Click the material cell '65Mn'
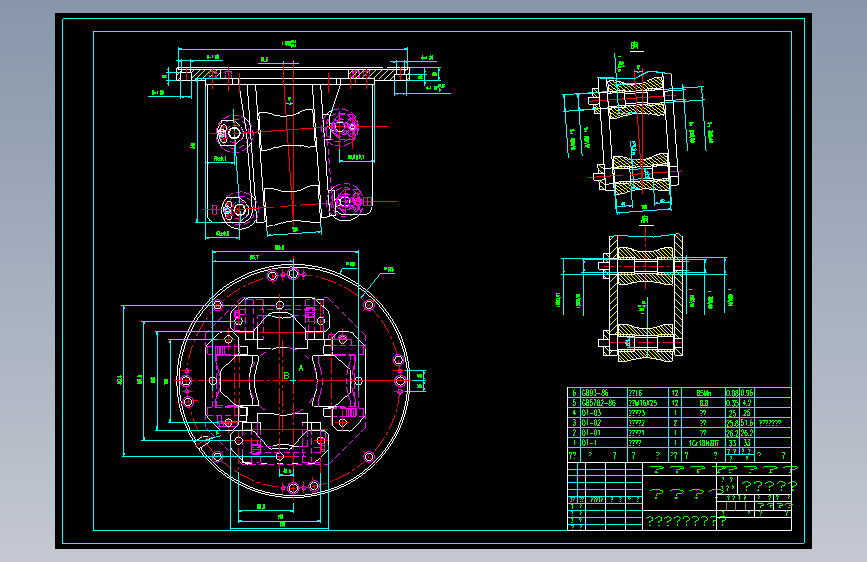This screenshot has width=867, height=562. (703, 393)
